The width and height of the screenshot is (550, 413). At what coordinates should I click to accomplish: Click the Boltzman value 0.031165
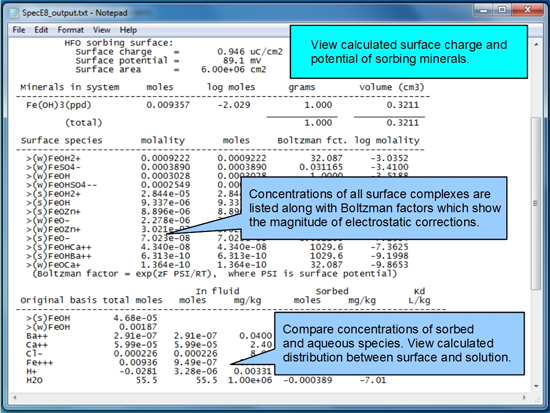(321, 167)
